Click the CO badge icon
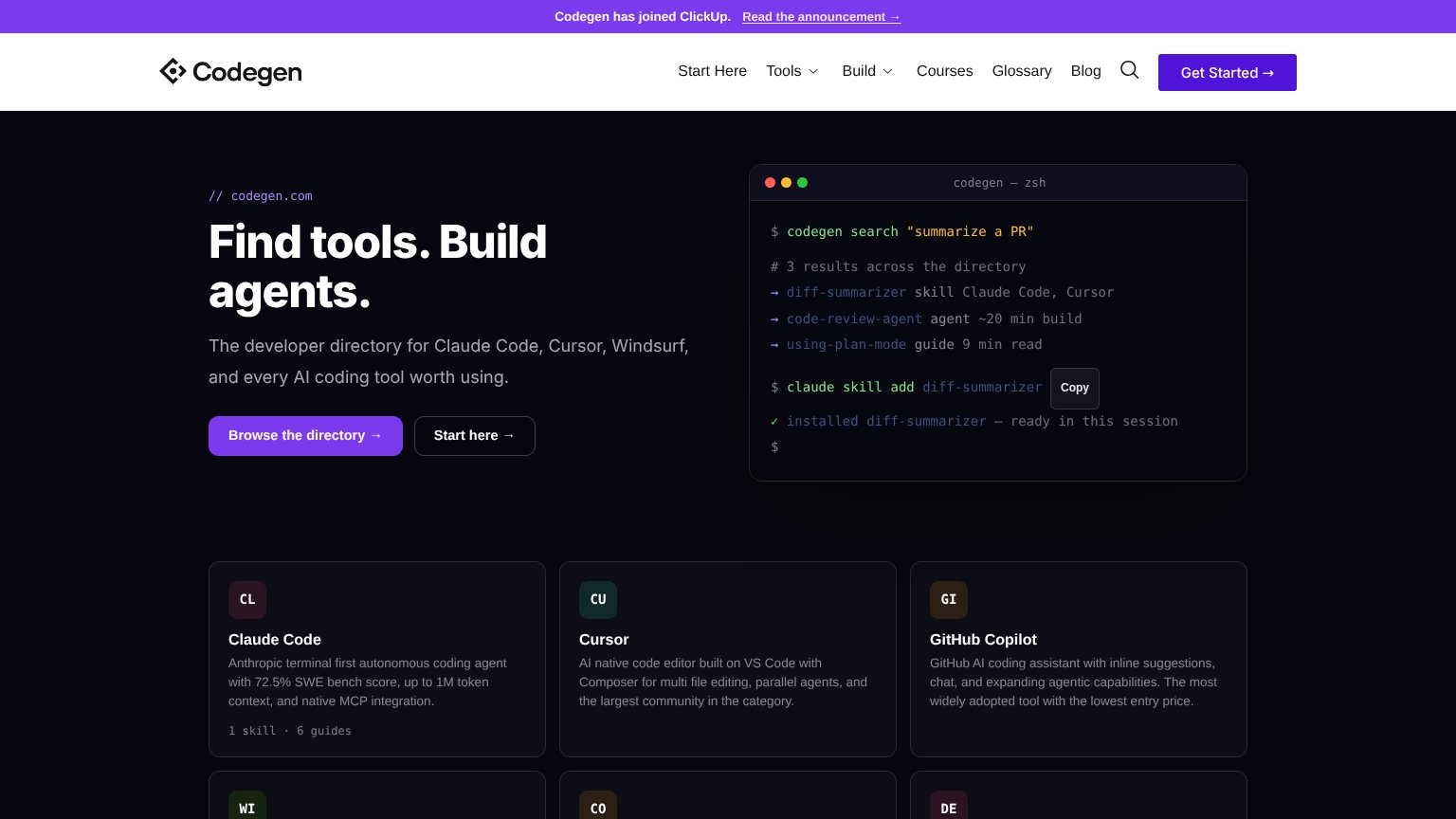The width and height of the screenshot is (1456, 819). [x=598, y=806]
